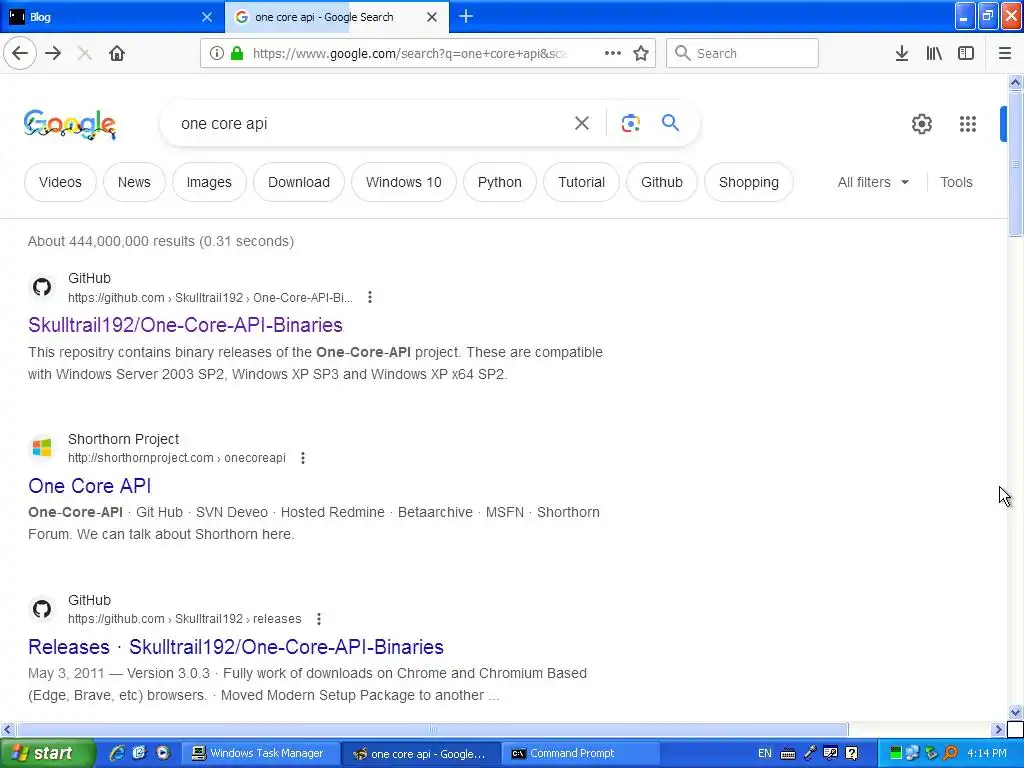The width and height of the screenshot is (1024, 768).
Task: Click the EN language indicator
Action: point(765,753)
